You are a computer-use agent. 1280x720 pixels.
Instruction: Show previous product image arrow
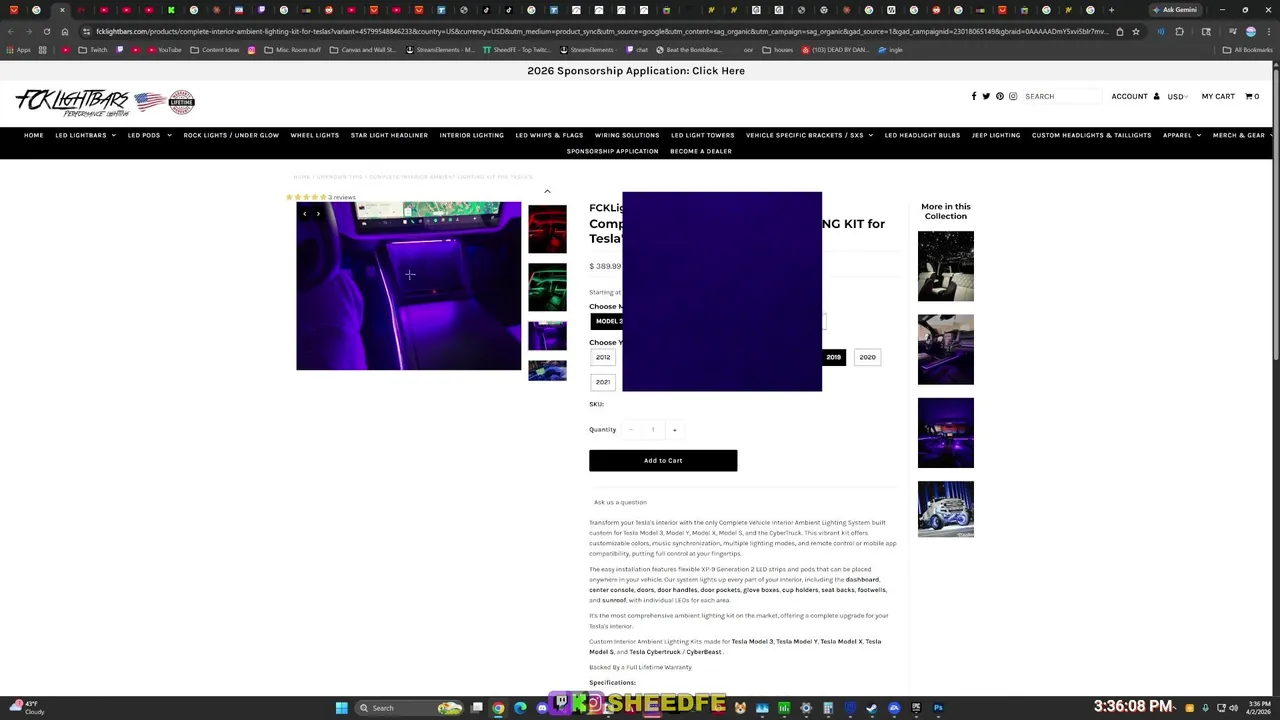(305, 213)
